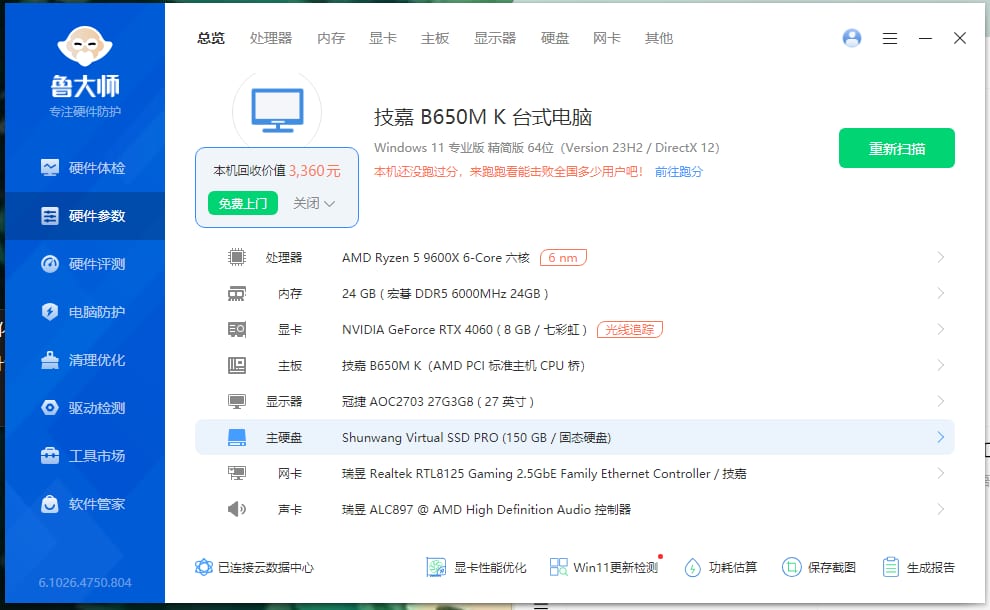Click the cloud data center gear icon
This screenshot has height=610, width=990.
[204, 567]
